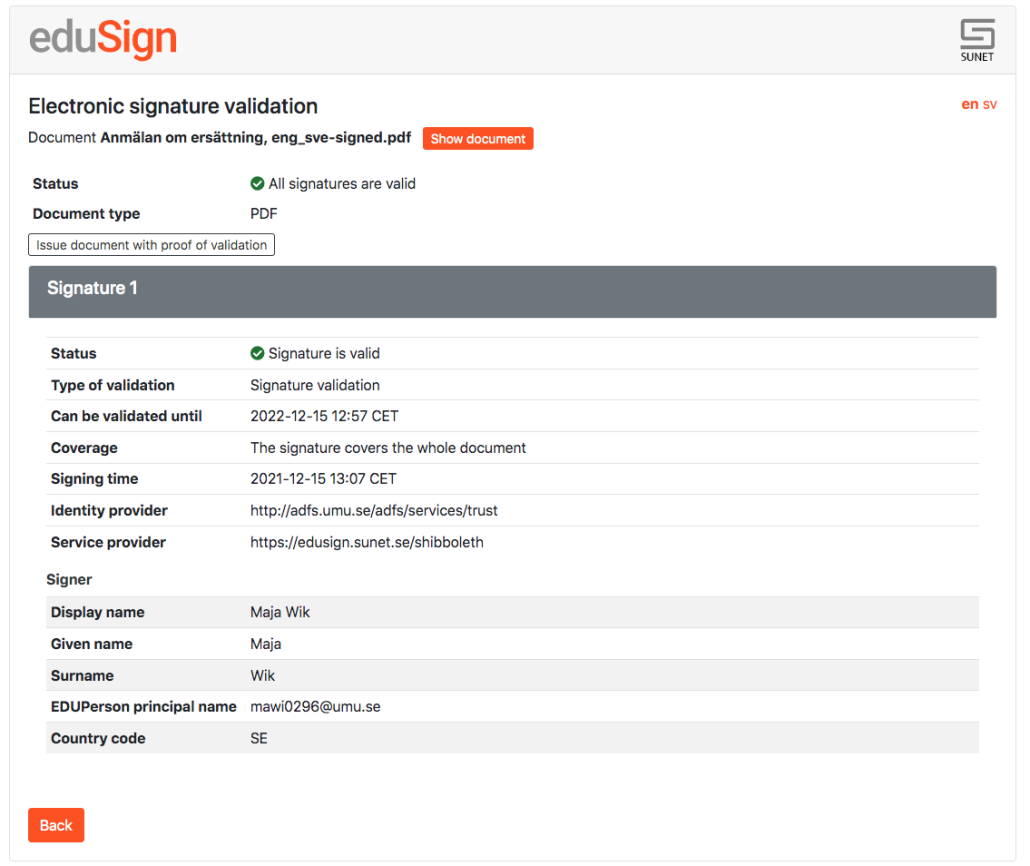Issue document with proof of validation
The width and height of the screenshot is (1030, 866).
pos(151,245)
